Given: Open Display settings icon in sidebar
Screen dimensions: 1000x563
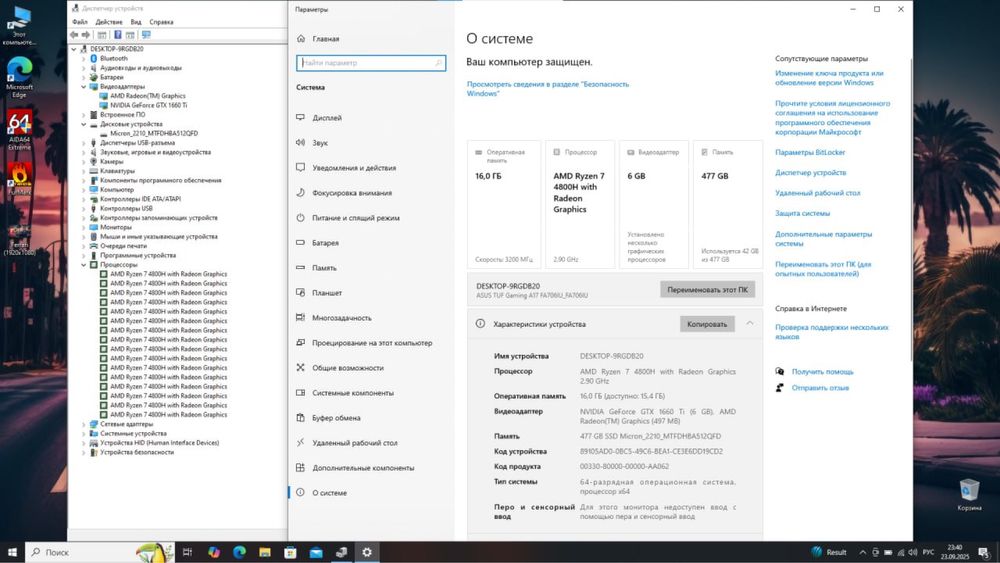Looking at the screenshot, I should [300, 117].
